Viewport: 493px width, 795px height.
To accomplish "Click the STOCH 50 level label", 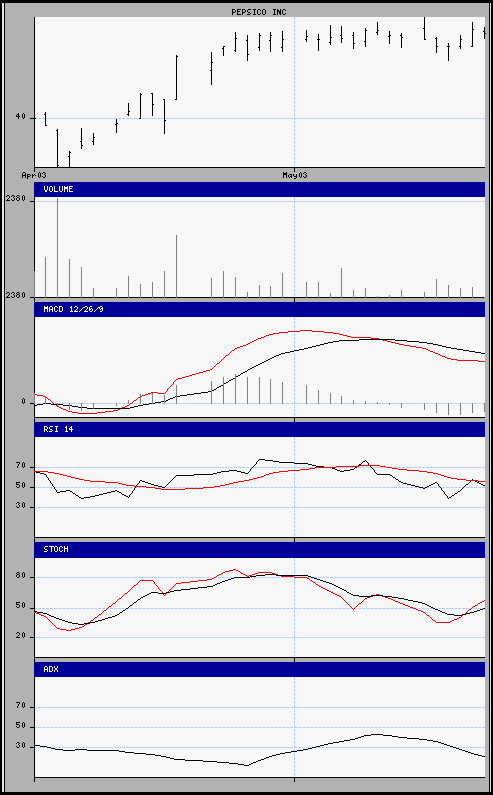I will click(x=20, y=607).
